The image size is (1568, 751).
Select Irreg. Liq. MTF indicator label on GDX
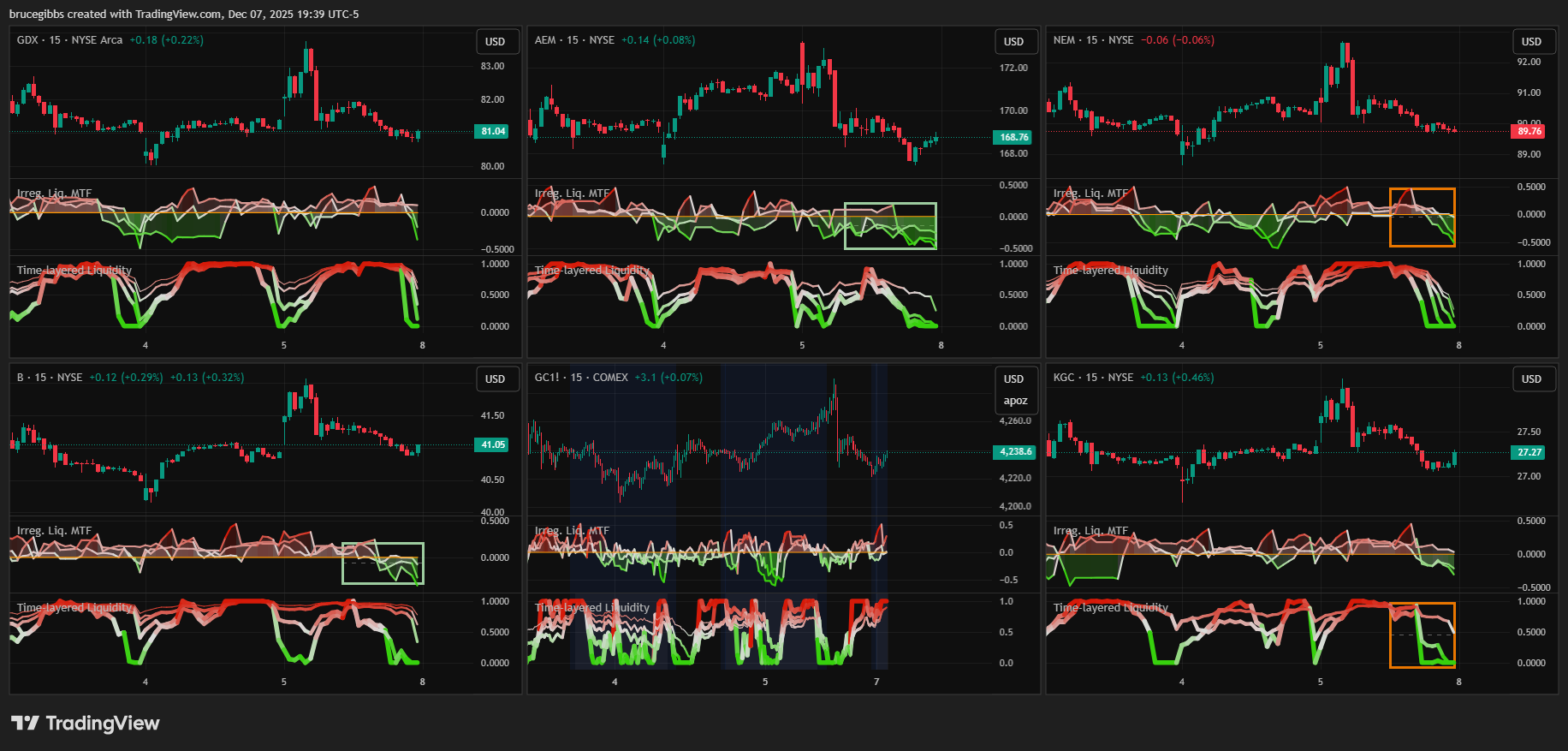(x=54, y=194)
